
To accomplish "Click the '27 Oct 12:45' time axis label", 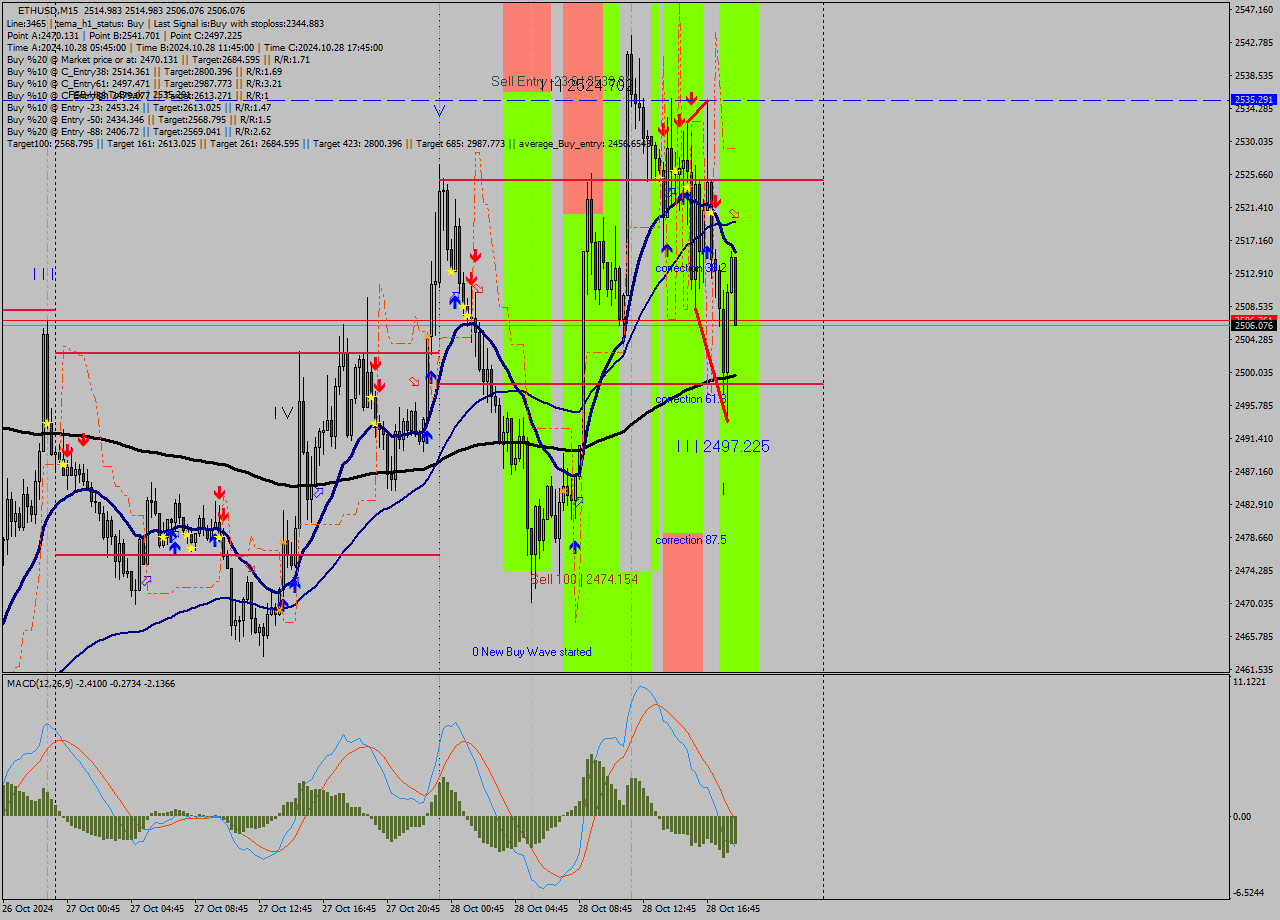I will pyautogui.click(x=285, y=909).
